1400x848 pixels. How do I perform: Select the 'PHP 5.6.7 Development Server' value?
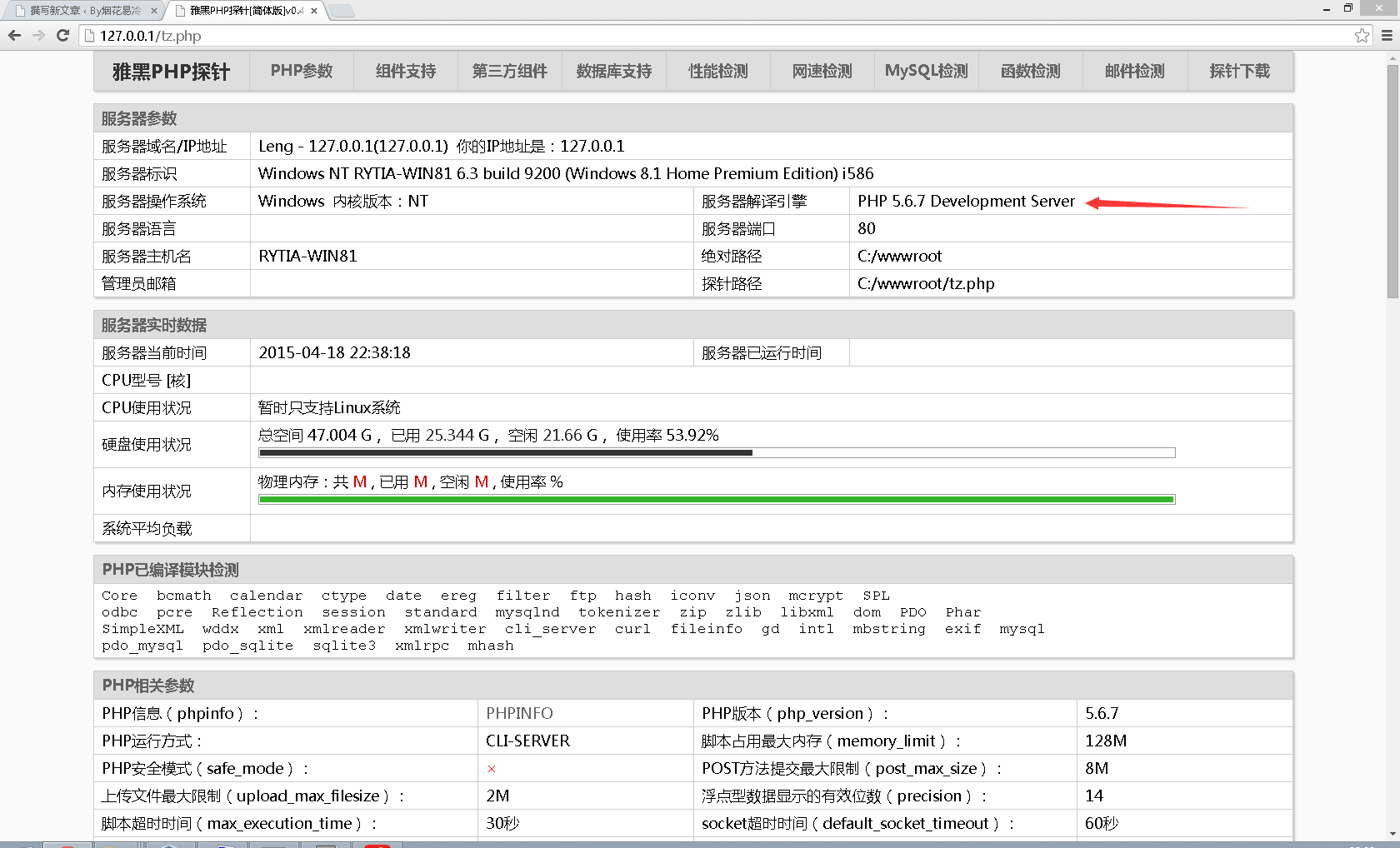(966, 202)
